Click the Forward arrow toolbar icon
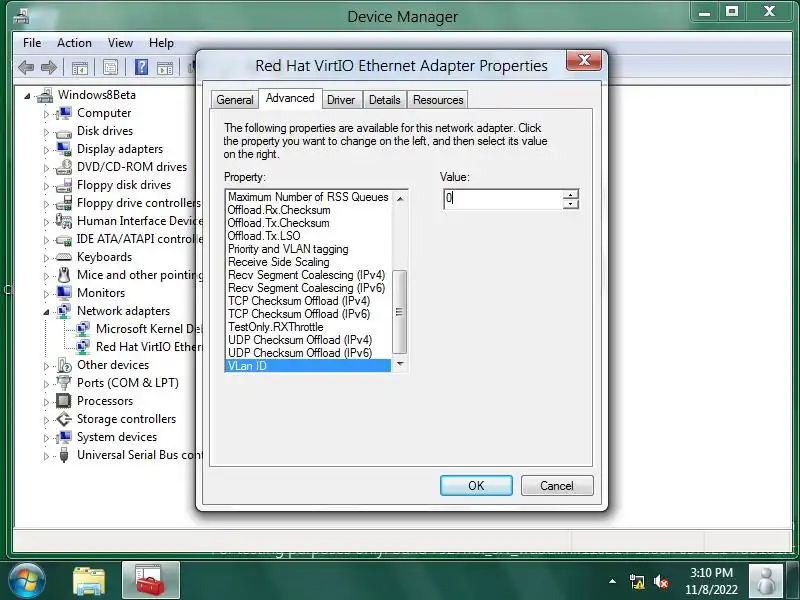The image size is (800, 600). (x=48, y=67)
